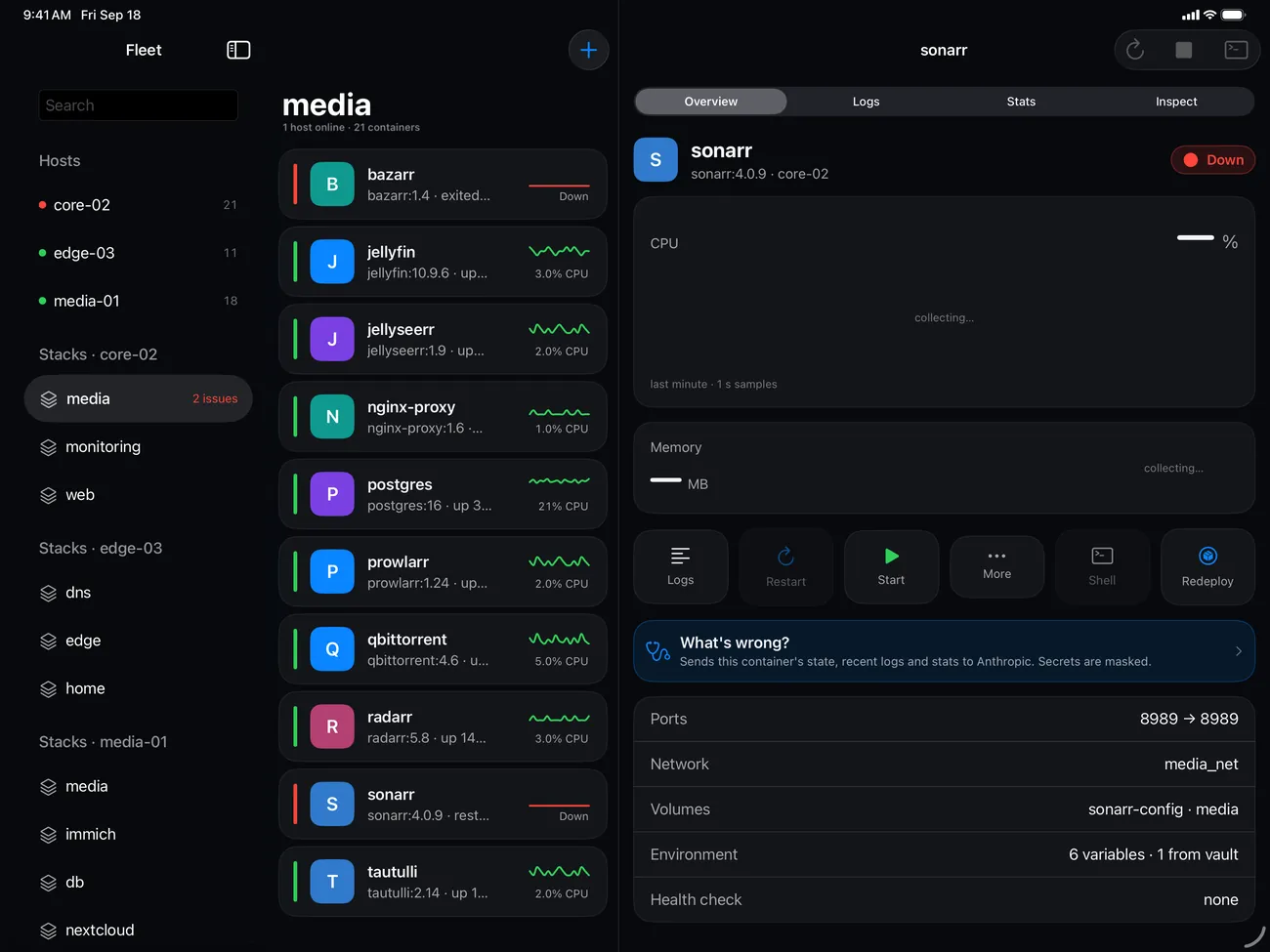1270x952 pixels.
Task: Click the Memory card
Action: 945,468
